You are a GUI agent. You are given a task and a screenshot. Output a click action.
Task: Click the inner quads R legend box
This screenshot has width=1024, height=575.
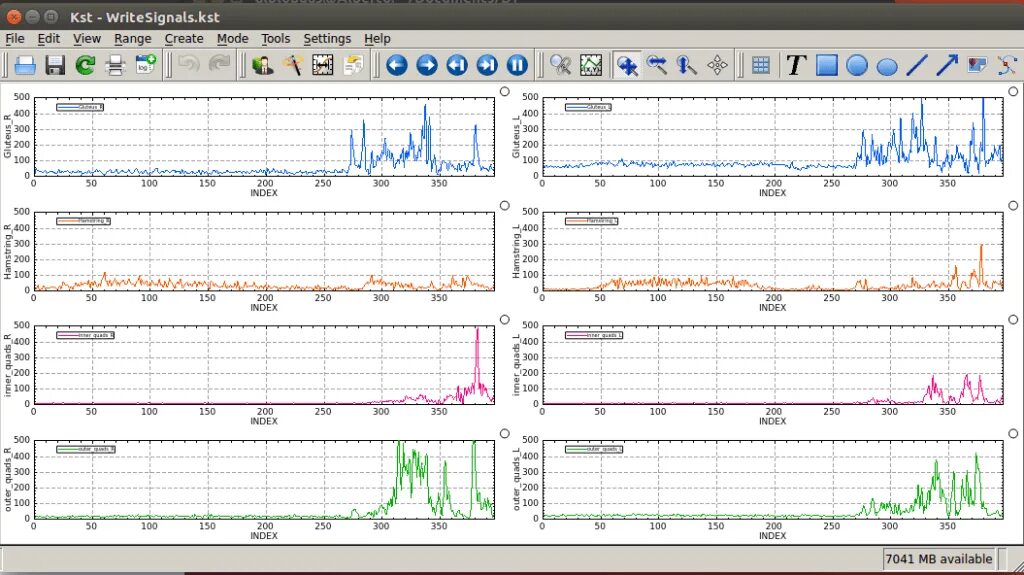[86, 335]
